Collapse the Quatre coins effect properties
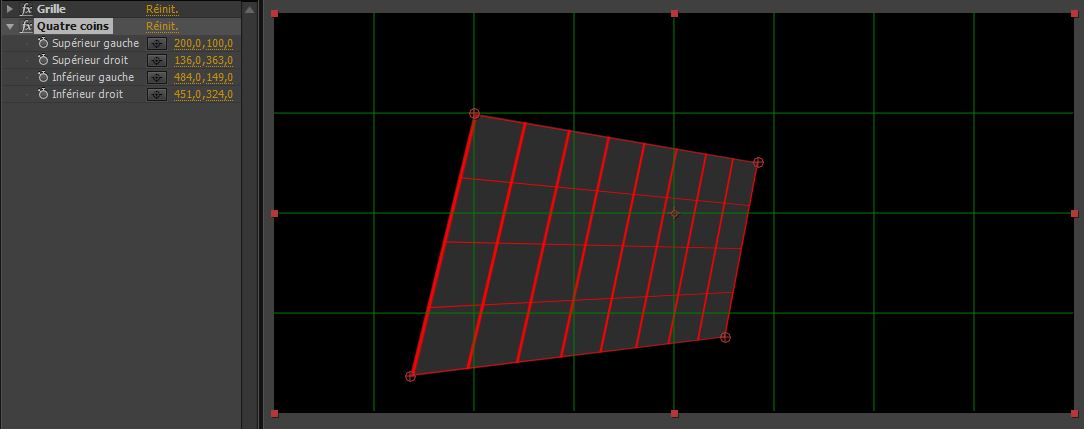1084x429 pixels. point(10,27)
